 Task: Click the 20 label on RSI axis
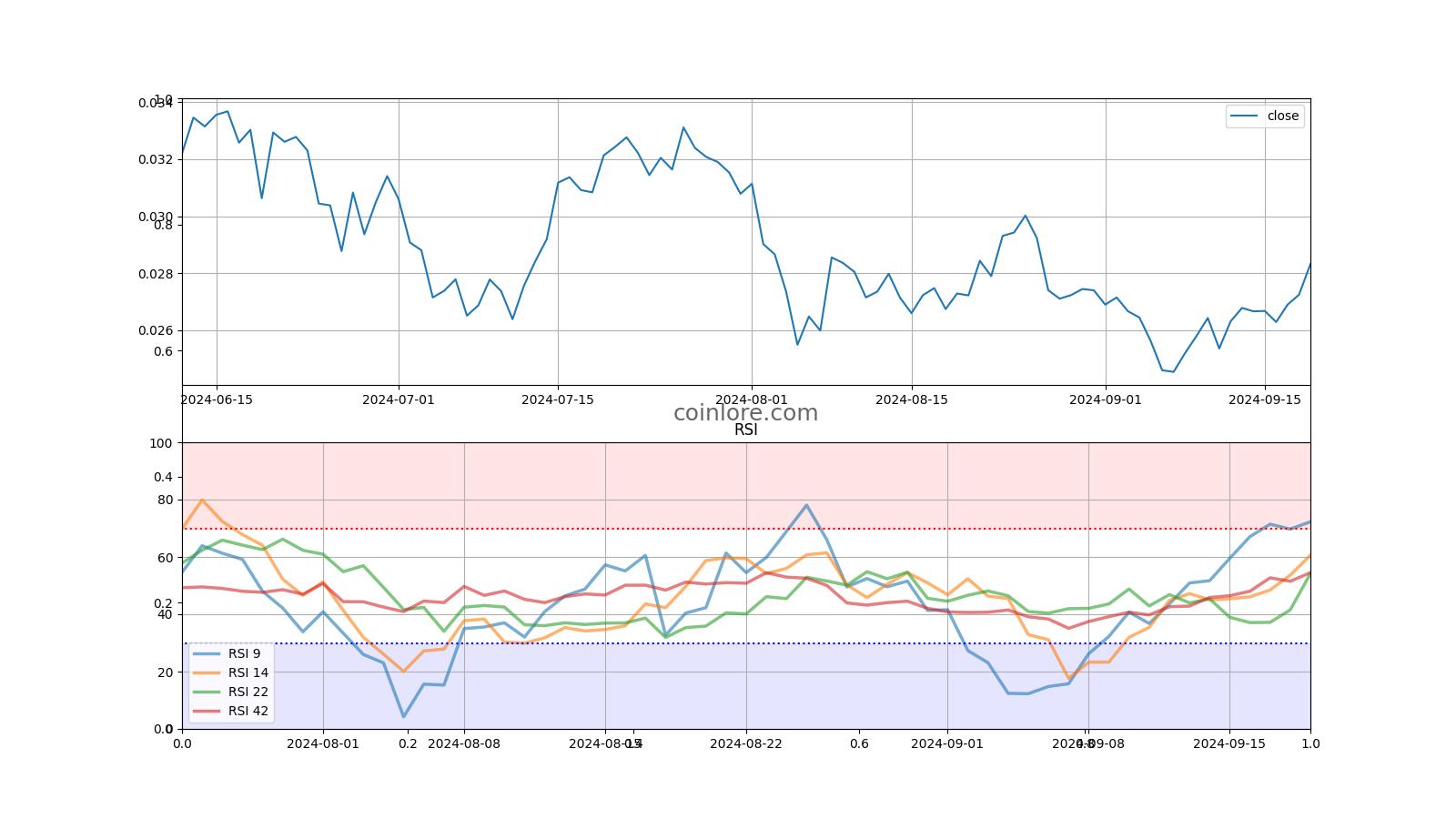click(165, 672)
